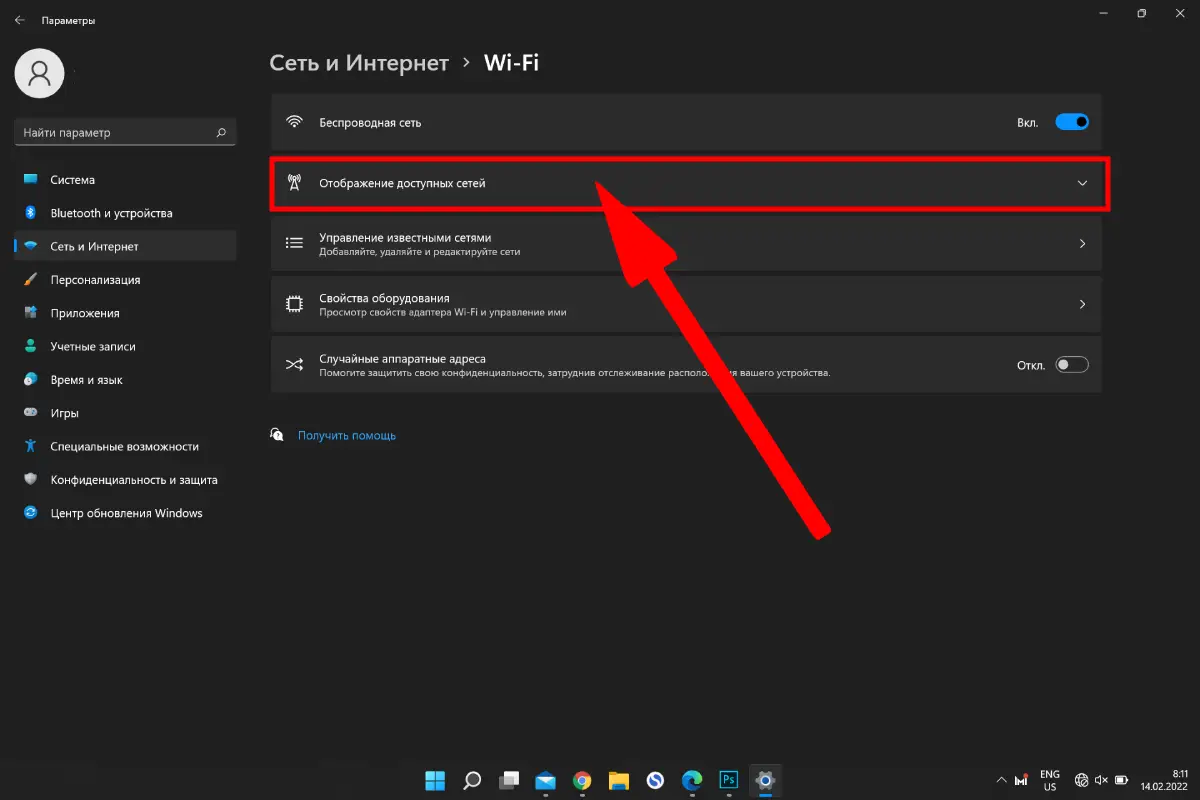This screenshot has height=800, width=1200.
Task: Open Конфиденциальность и защита settings
Action: pyautogui.click(x=125, y=480)
